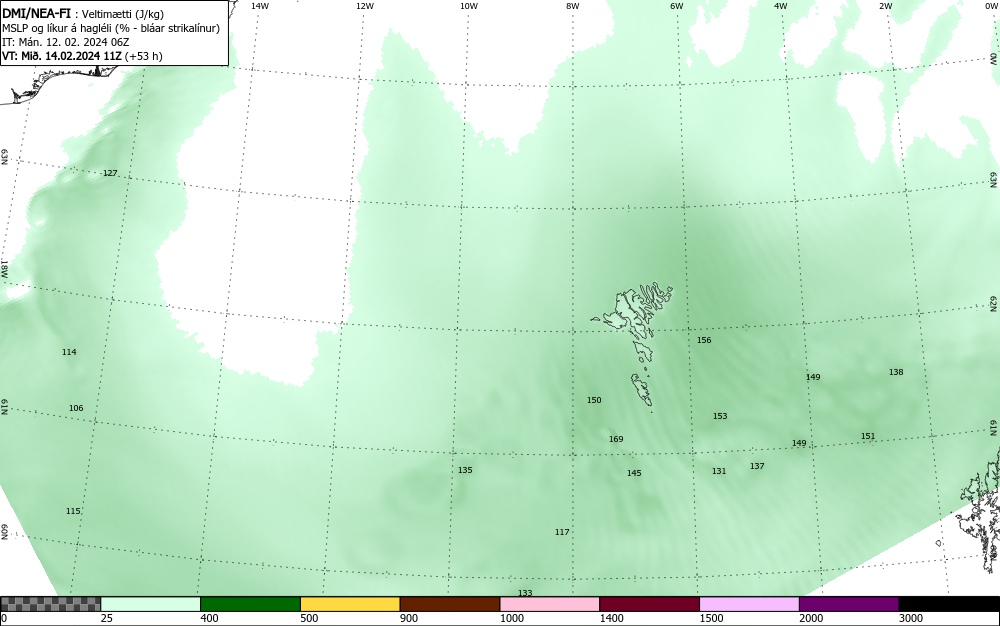Screen dimensions: 1000x626
Task: Click the IT: Mán. 12. 02. 2024 06Z line
Action: (66, 42)
